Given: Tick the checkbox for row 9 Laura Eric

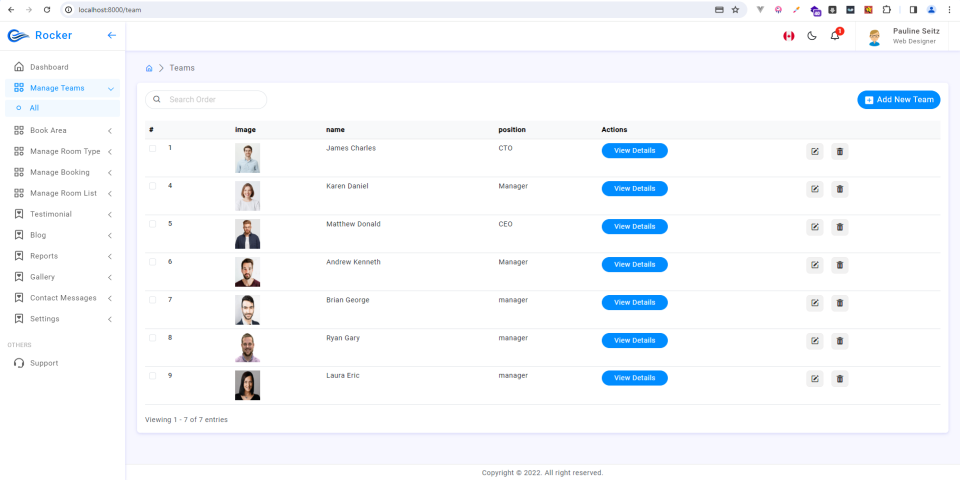Looking at the screenshot, I should tap(152, 376).
